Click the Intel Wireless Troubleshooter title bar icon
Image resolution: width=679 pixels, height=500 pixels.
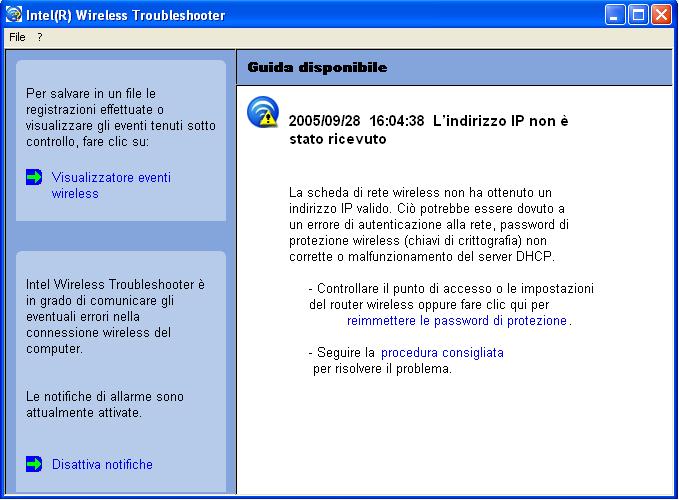(13, 14)
